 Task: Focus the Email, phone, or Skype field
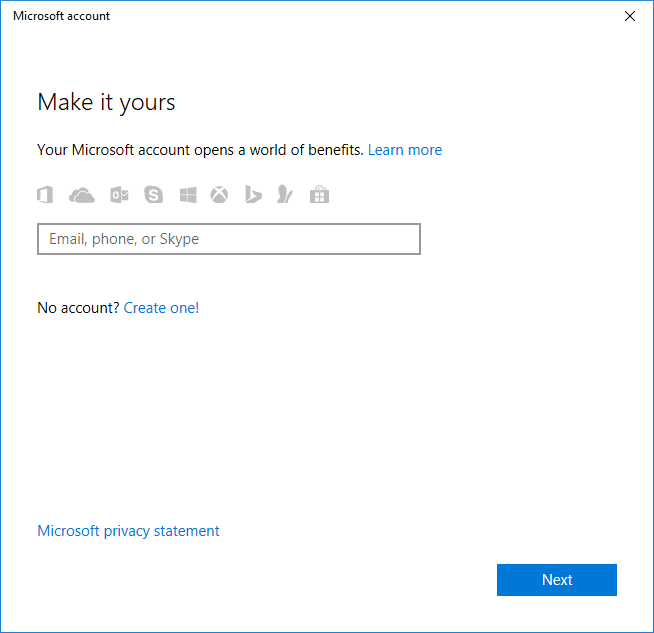(x=229, y=239)
